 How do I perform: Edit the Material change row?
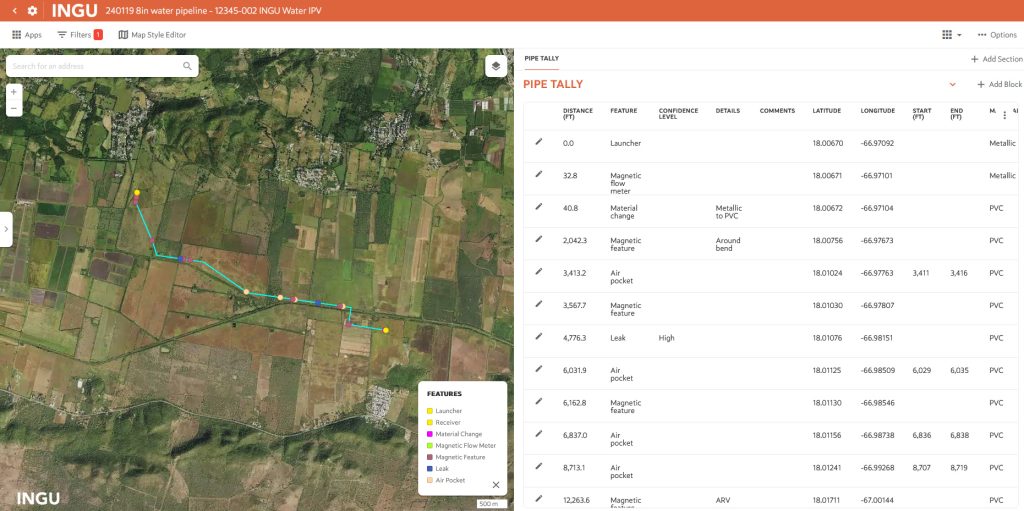[539, 206]
